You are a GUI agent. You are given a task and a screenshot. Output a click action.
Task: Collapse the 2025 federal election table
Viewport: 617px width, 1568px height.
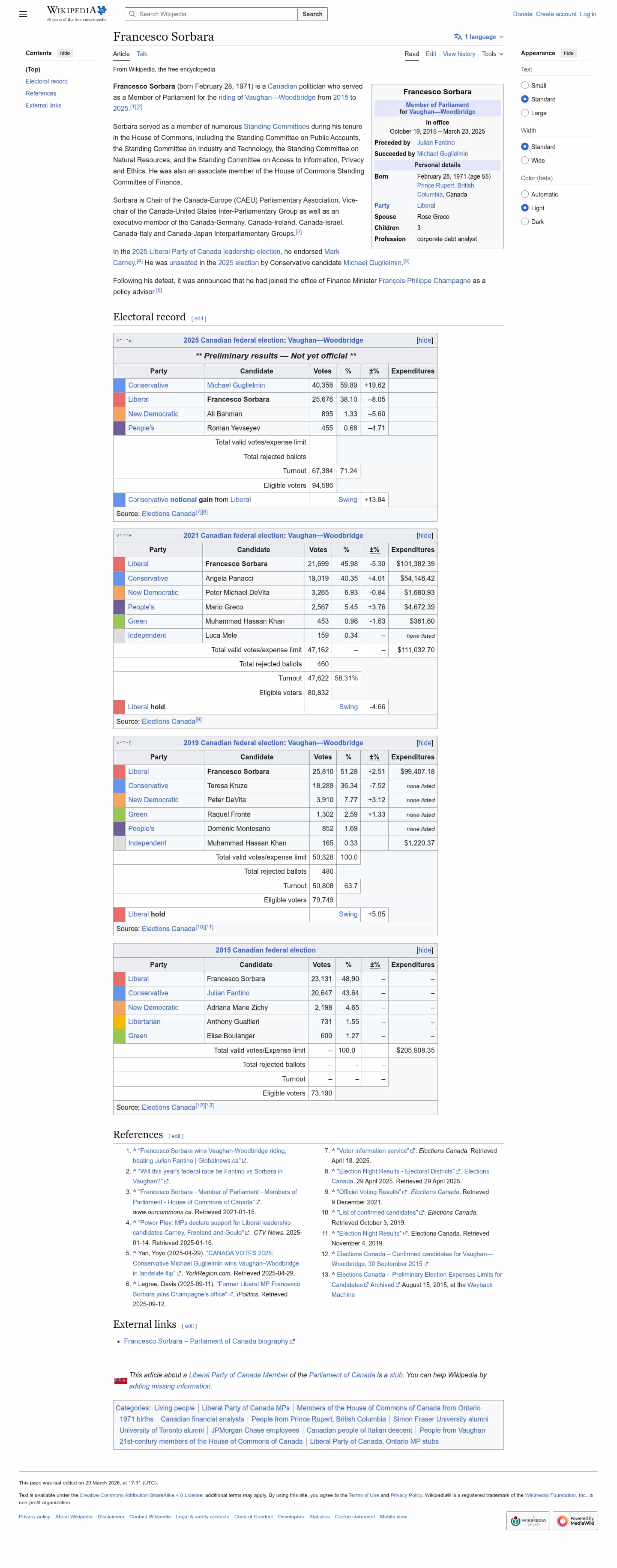coord(425,340)
